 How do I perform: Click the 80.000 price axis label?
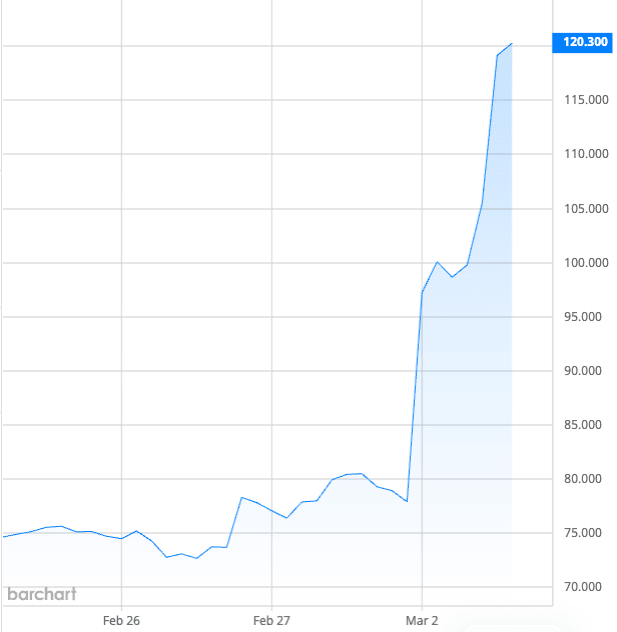pyautogui.click(x=584, y=479)
